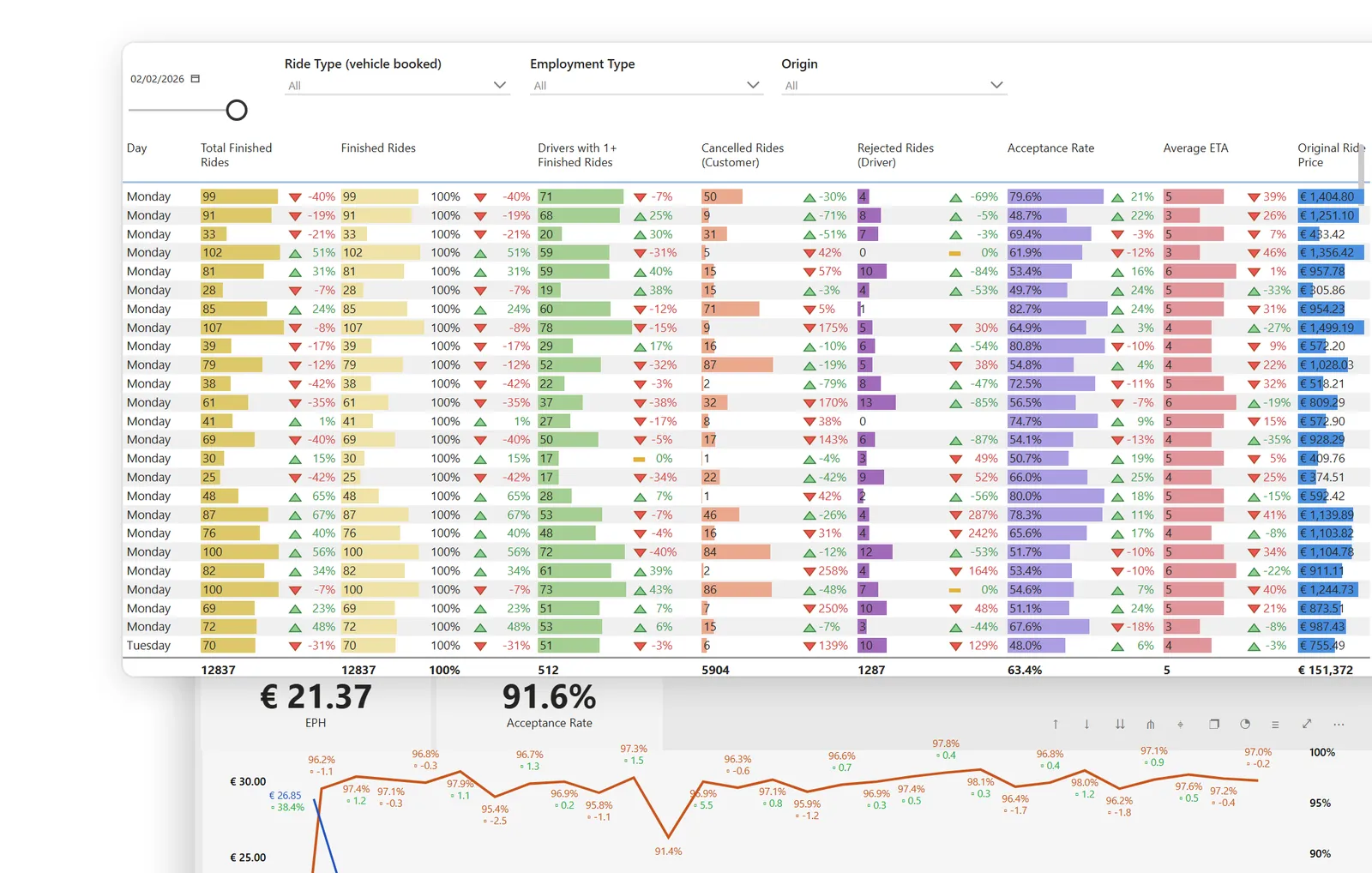Sort by the Day column header
1372x873 pixels.
tap(137, 148)
